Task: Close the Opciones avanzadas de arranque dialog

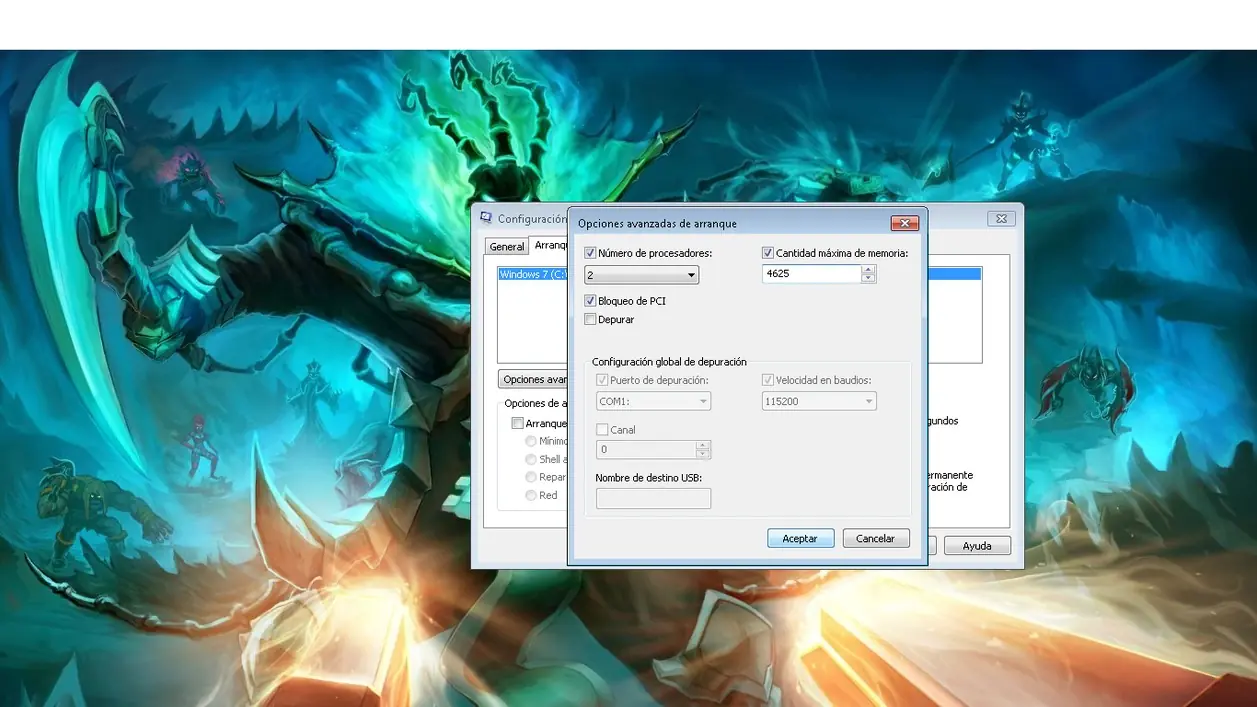Action: click(904, 223)
